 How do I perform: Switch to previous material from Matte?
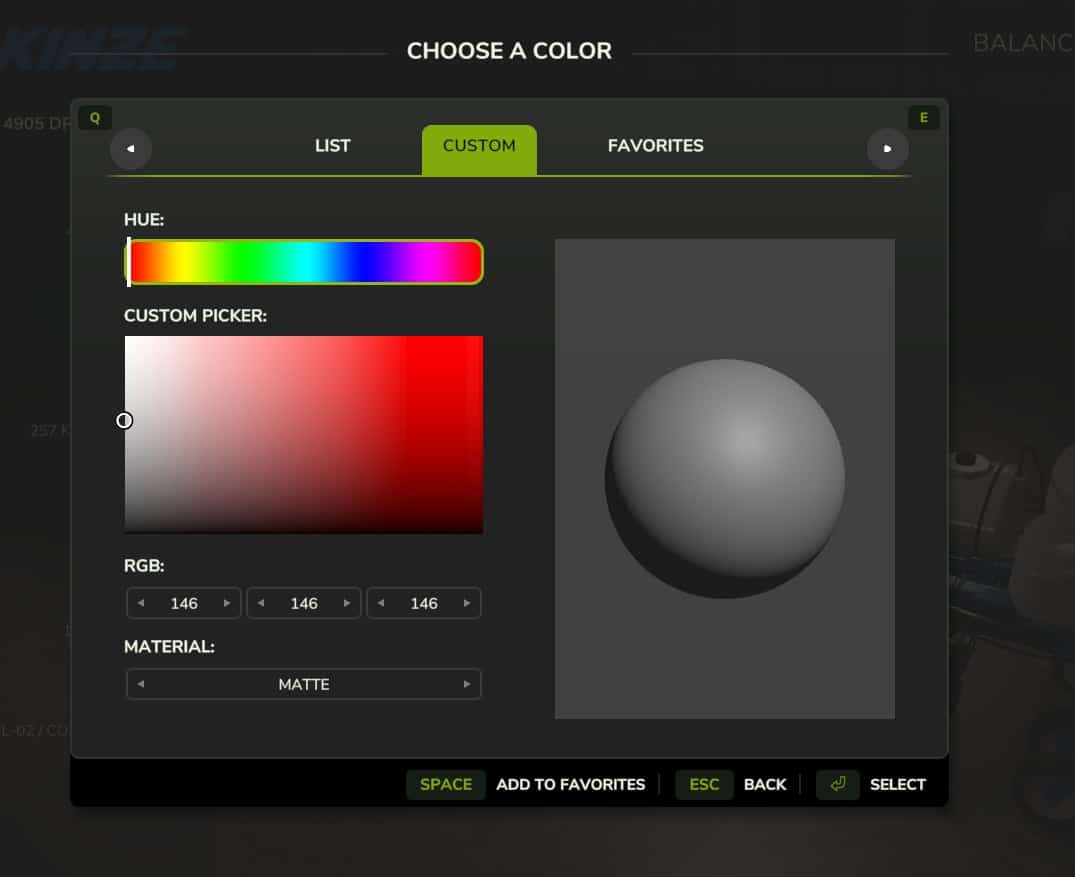(x=141, y=684)
